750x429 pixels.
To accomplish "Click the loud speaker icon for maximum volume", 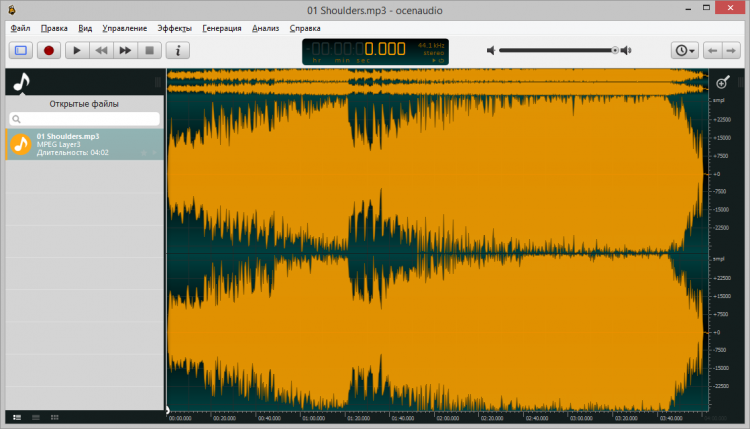I will 626,50.
